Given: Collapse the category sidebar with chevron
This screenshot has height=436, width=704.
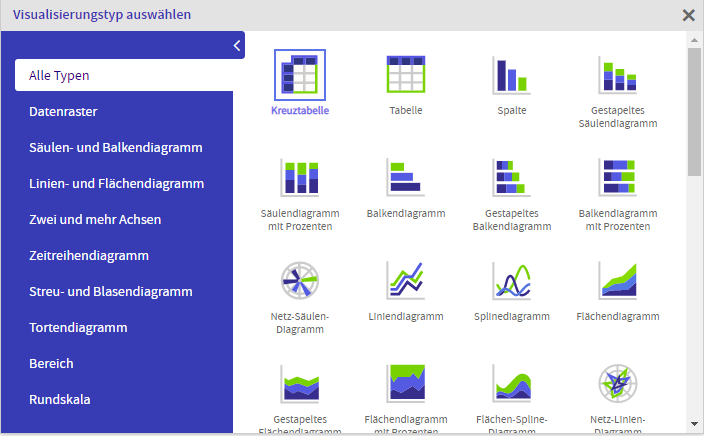Looking at the screenshot, I should (237, 45).
